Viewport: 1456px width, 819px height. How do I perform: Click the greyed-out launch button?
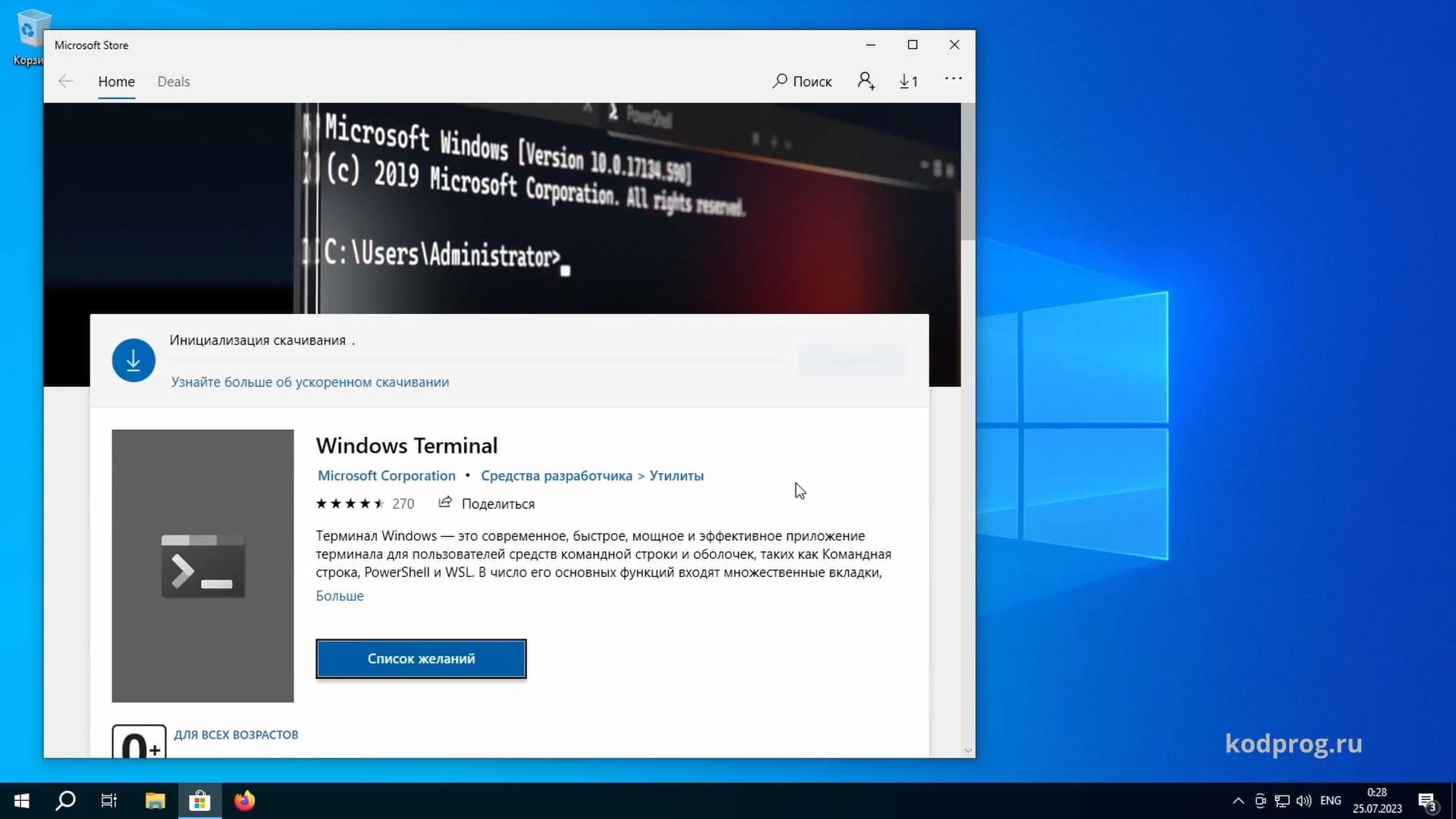852,361
